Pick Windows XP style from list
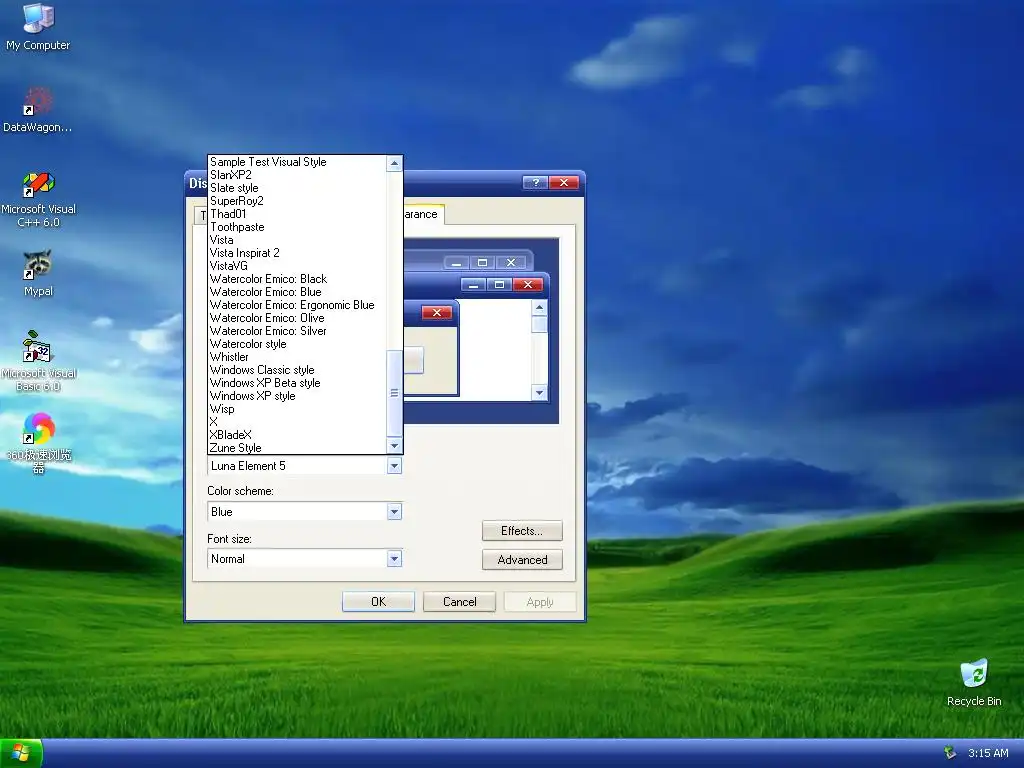 click(297, 396)
